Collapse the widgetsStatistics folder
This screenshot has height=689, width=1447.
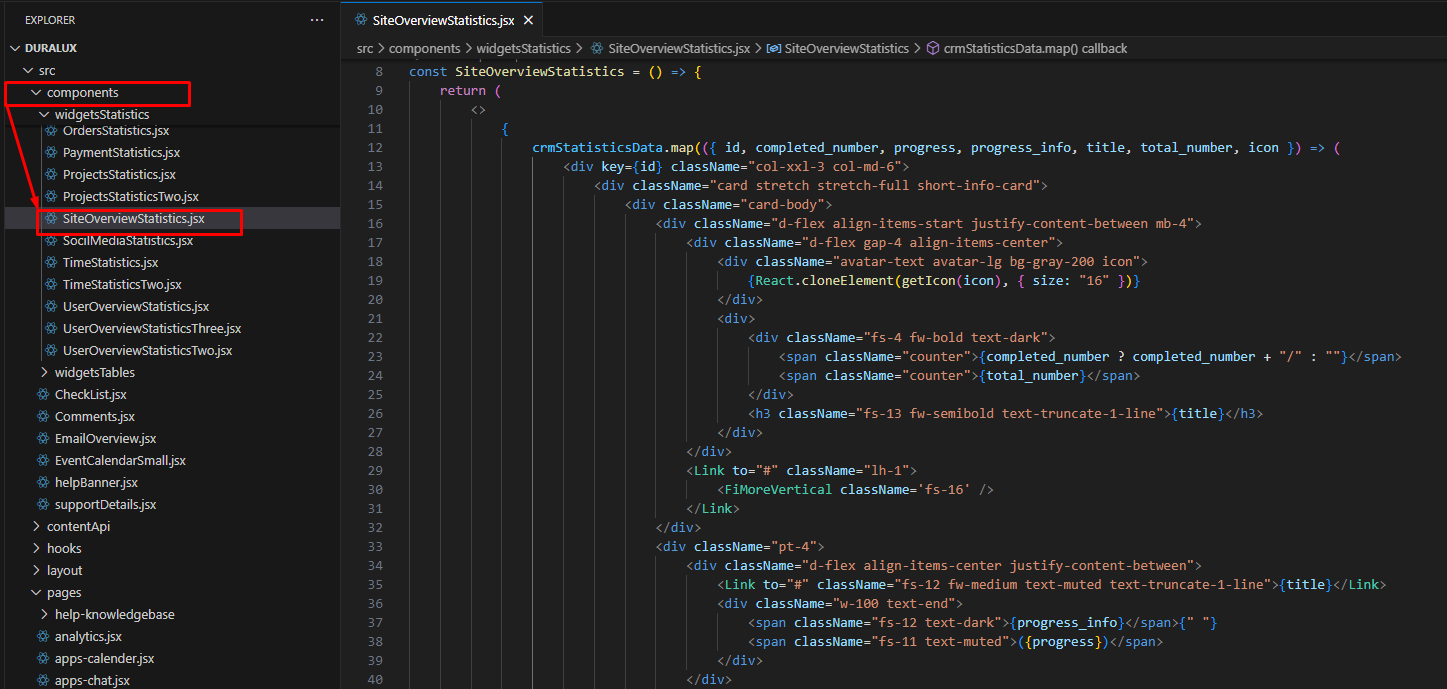coord(44,115)
